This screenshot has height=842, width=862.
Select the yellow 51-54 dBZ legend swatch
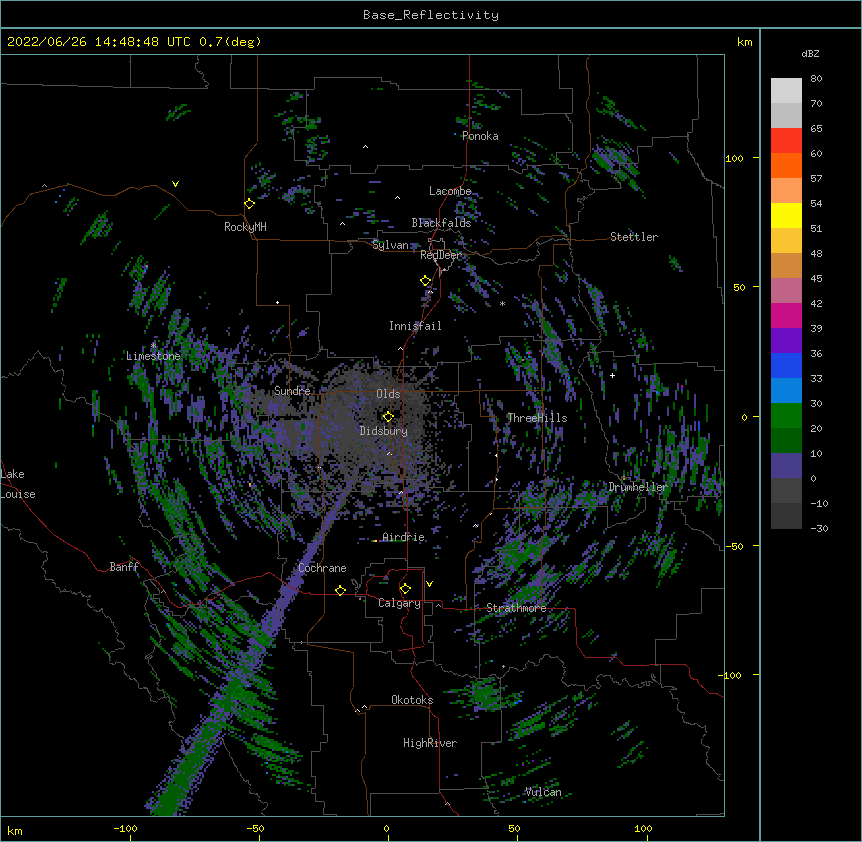coord(786,215)
